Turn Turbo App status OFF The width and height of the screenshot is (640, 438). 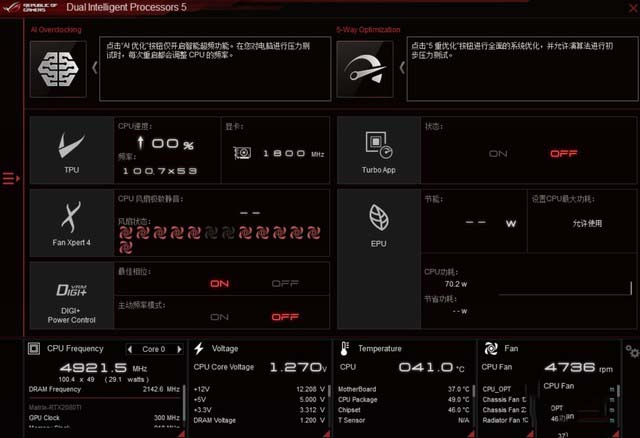564,153
